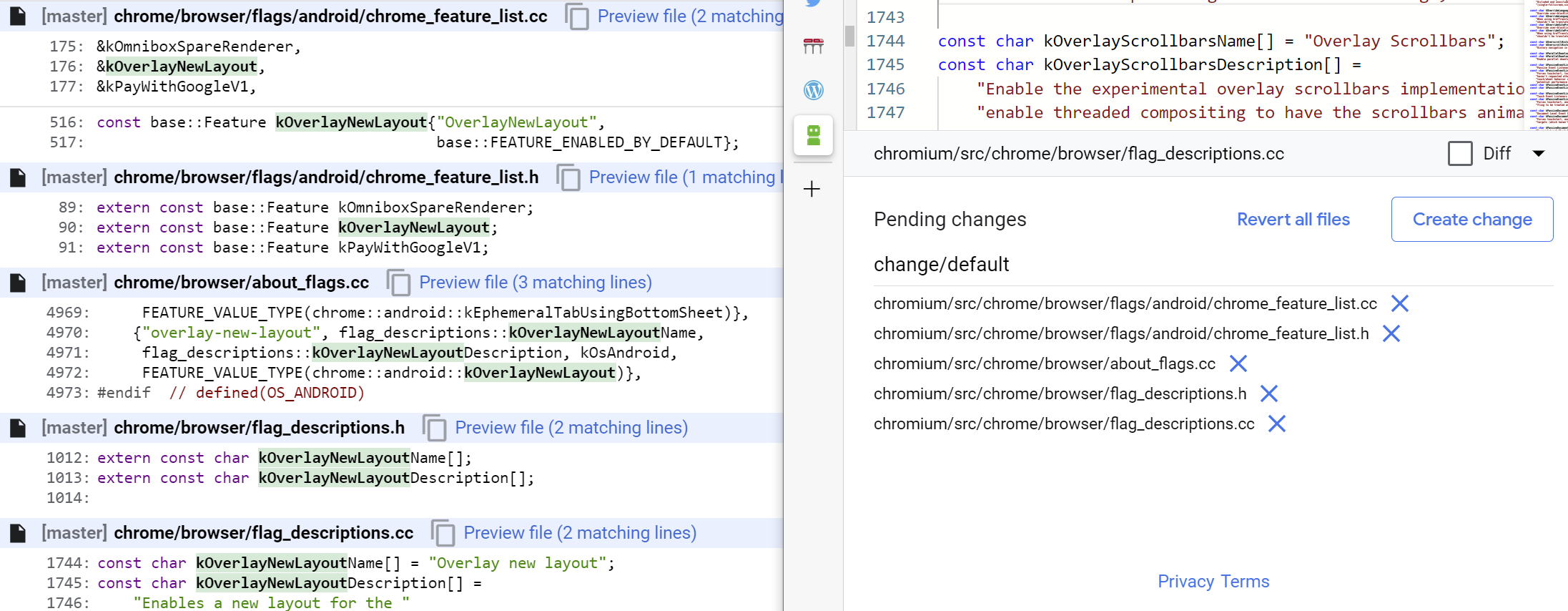Remove chrome_feature_list.h from pending changes

point(1391,334)
